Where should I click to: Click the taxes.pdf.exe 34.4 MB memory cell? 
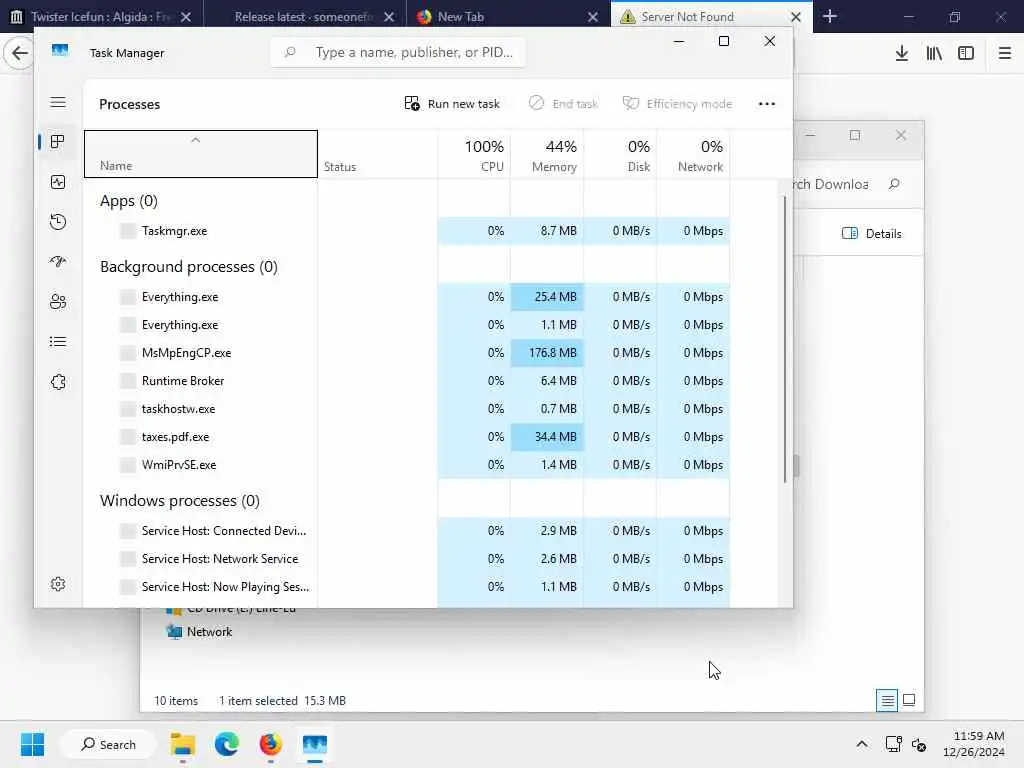pyautogui.click(x=547, y=438)
